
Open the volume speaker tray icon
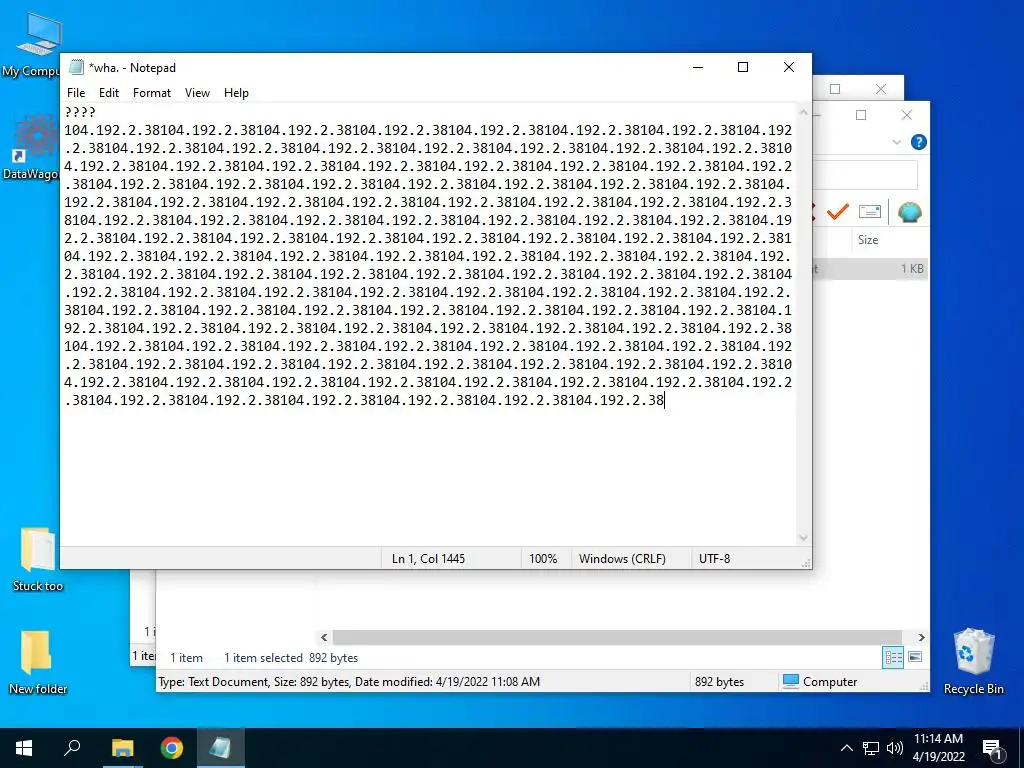[894, 748]
